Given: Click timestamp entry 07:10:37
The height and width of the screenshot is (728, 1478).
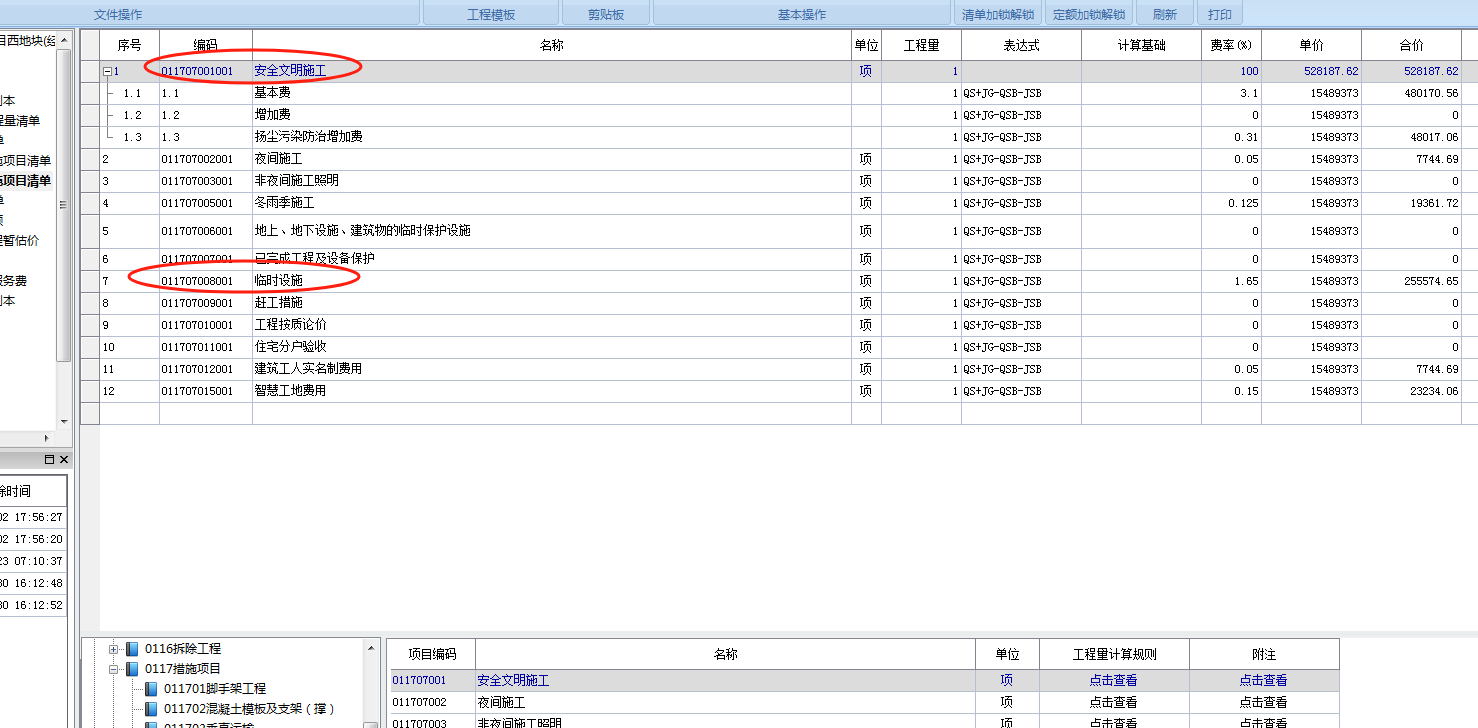Looking at the screenshot, I should click(33, 561).
